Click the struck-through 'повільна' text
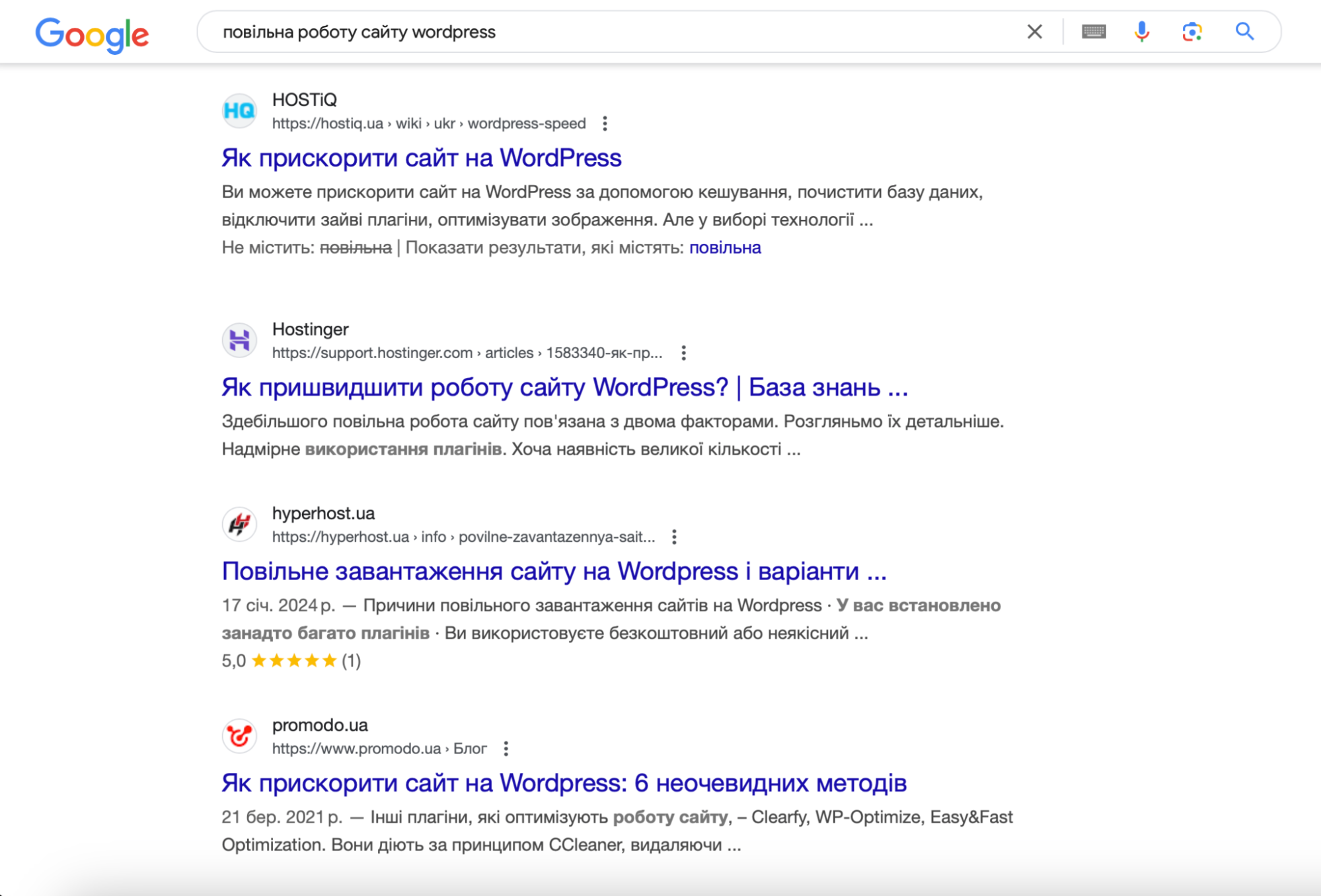Screen dimensions: 1321x896 tap(356, 248)
